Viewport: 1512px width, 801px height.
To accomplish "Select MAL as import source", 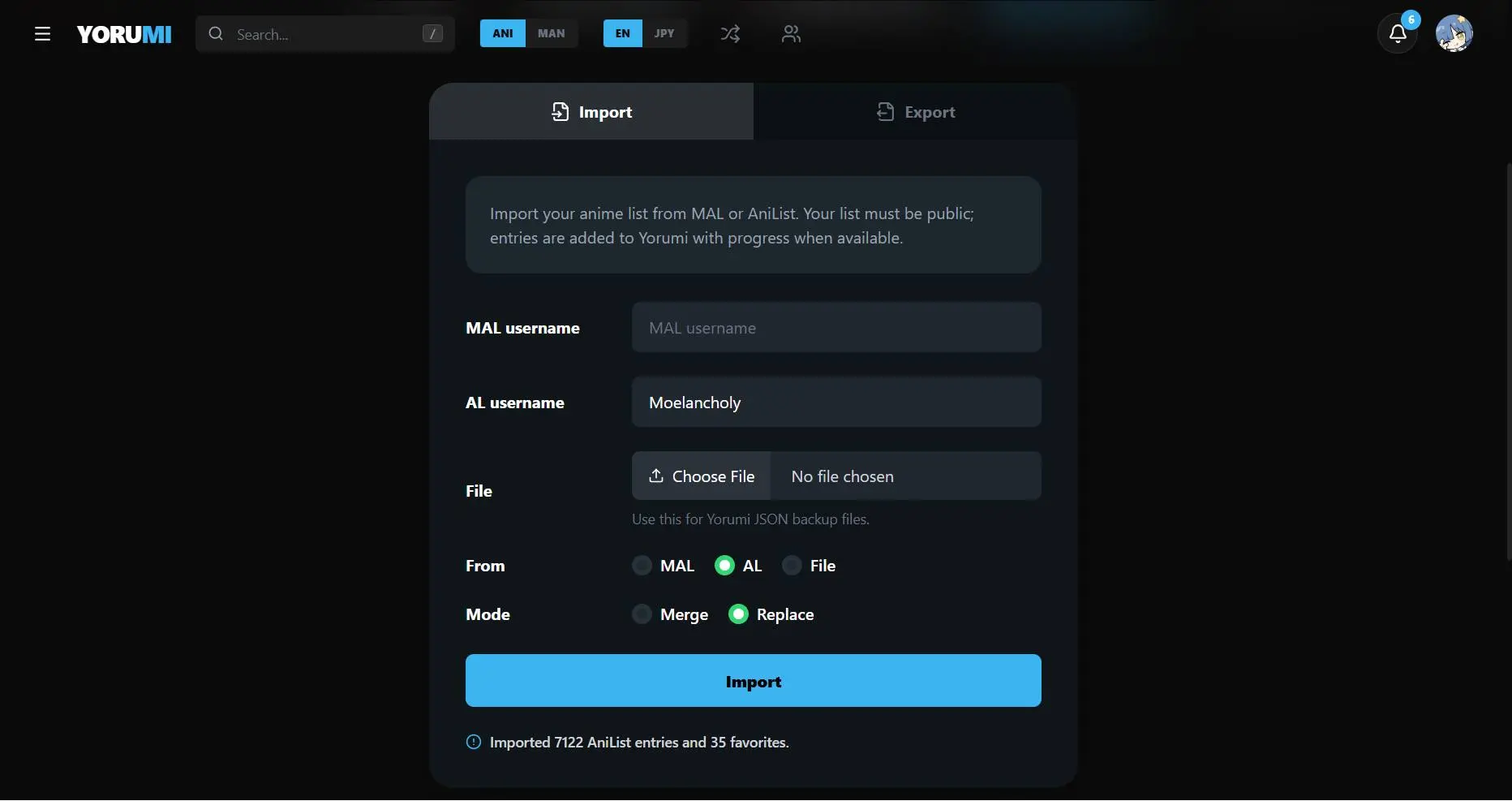I will (x=642, y=566).
